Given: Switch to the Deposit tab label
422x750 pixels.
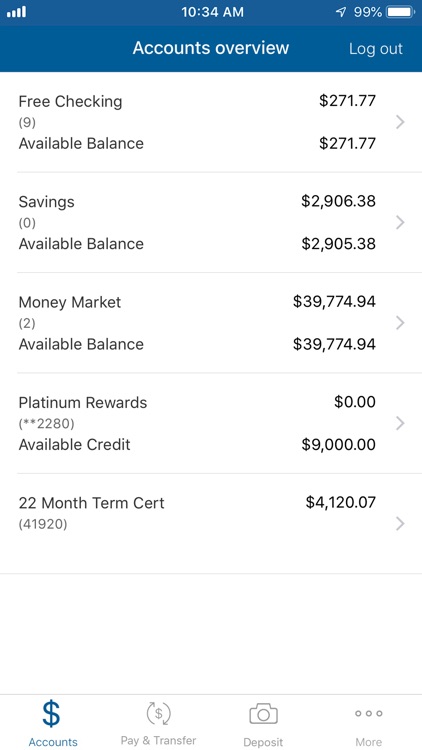Looking at the screenshot, I should click(263, 742).
